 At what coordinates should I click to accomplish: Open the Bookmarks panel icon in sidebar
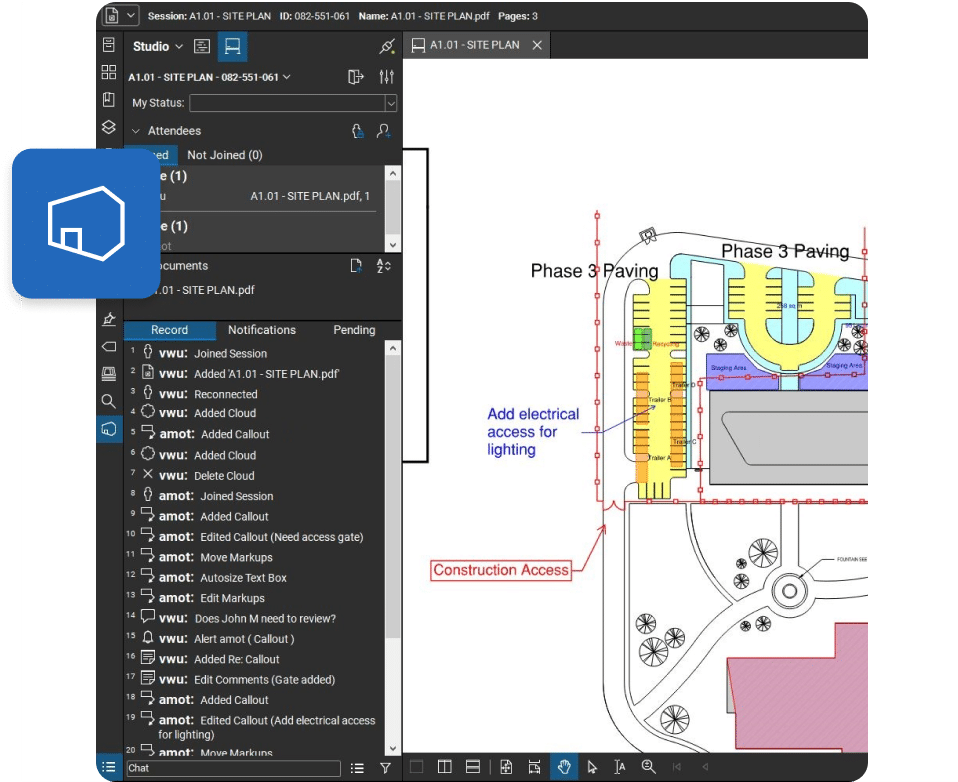[109, 100]
